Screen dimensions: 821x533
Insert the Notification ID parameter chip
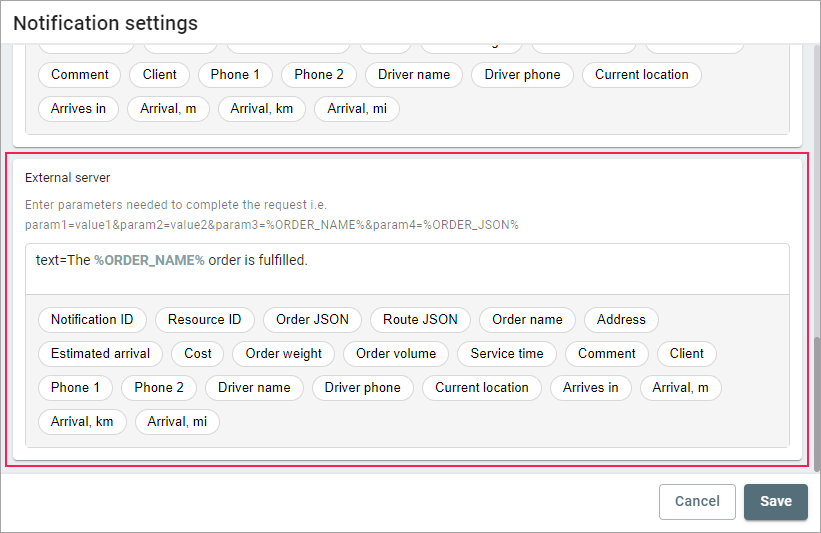click(92, 320)
